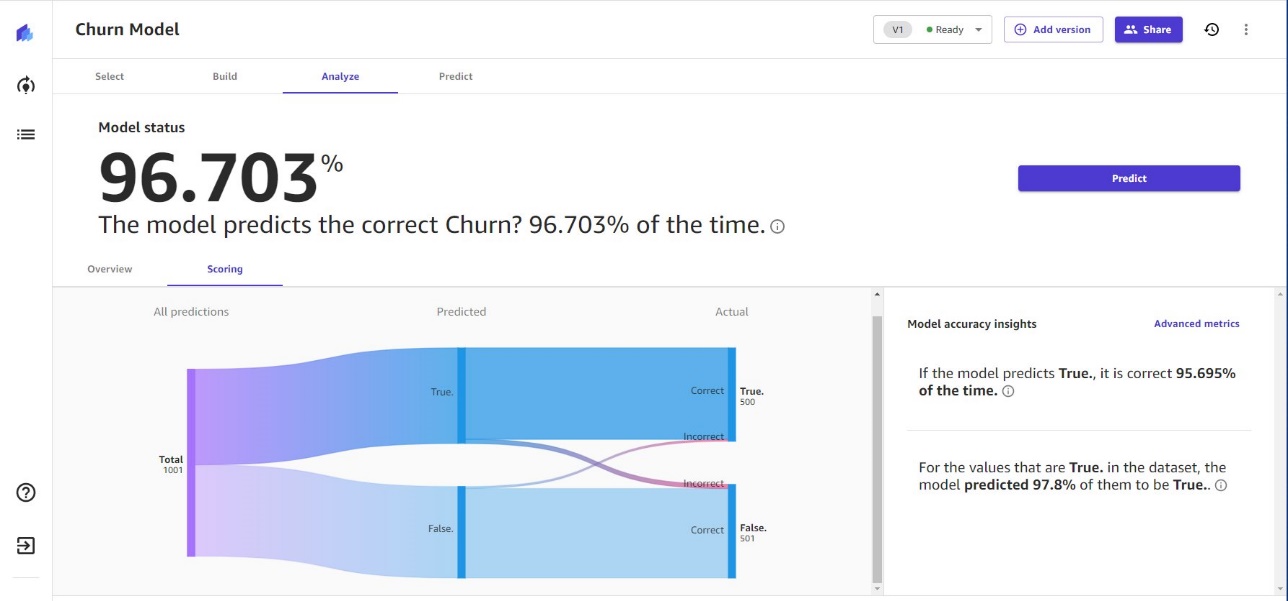Open the Advanced metrics link
Image resolution: width=1288 pixels, height=601 pixels.
click(x=1196, y=324)
